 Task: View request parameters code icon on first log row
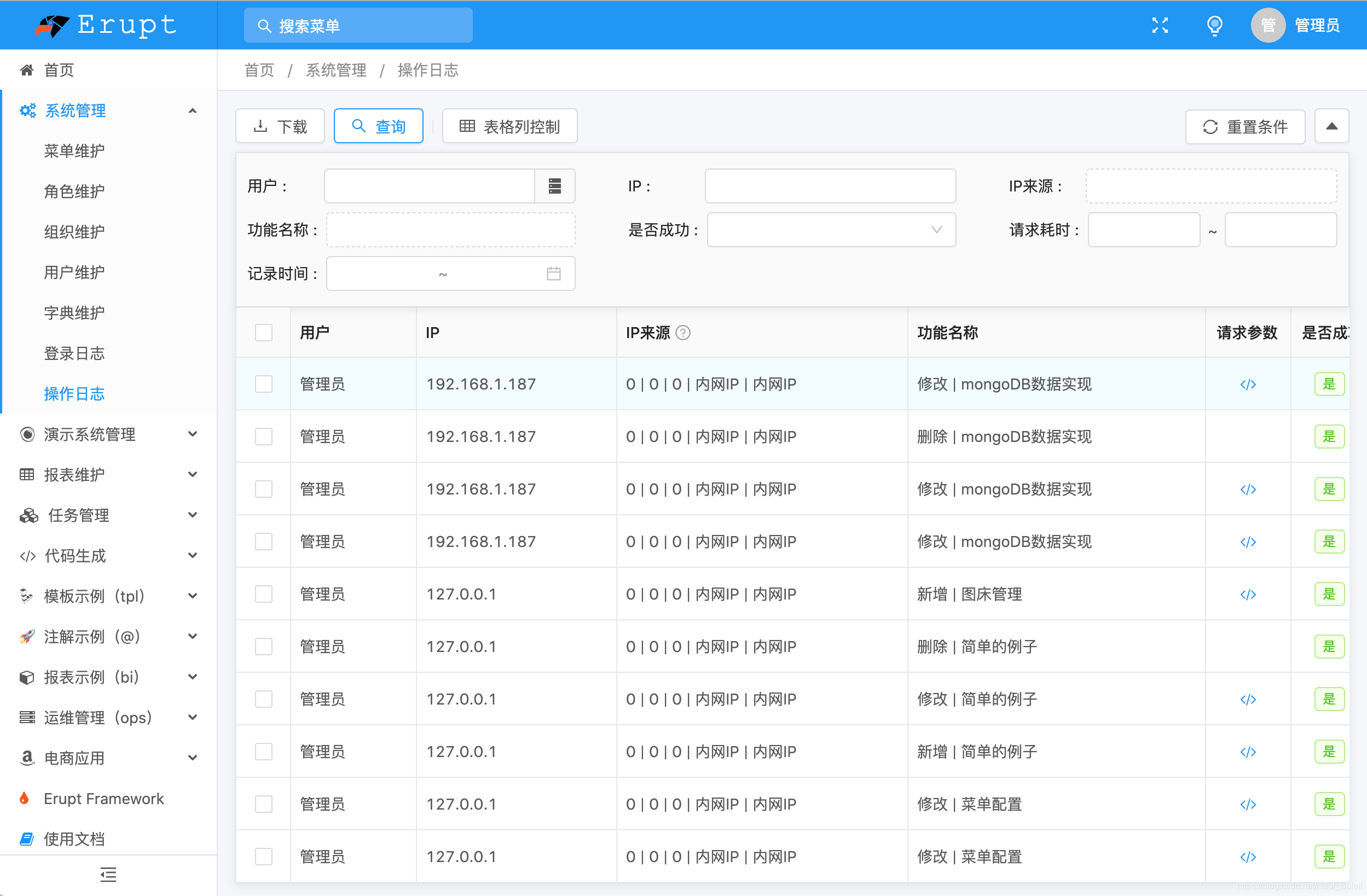1248,384
